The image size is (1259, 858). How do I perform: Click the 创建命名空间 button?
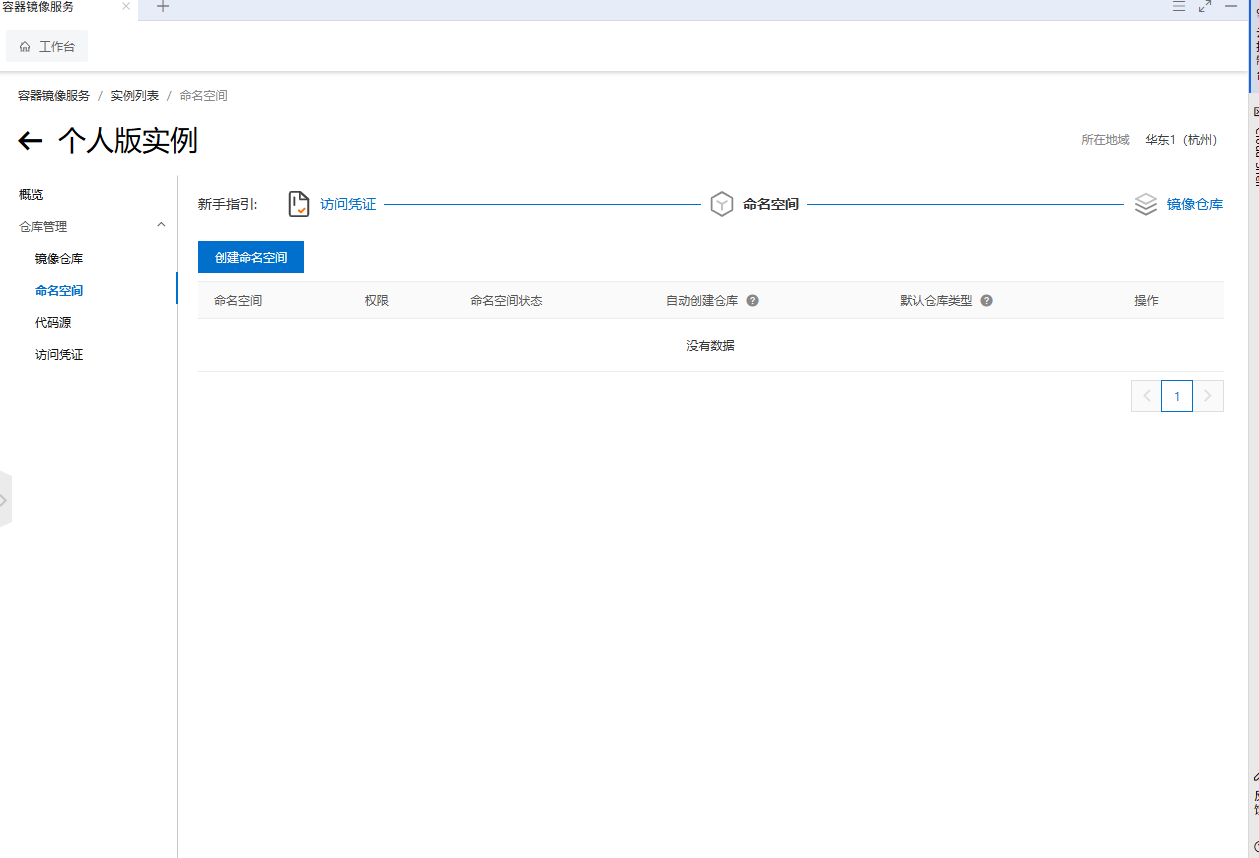click(251, 257)
